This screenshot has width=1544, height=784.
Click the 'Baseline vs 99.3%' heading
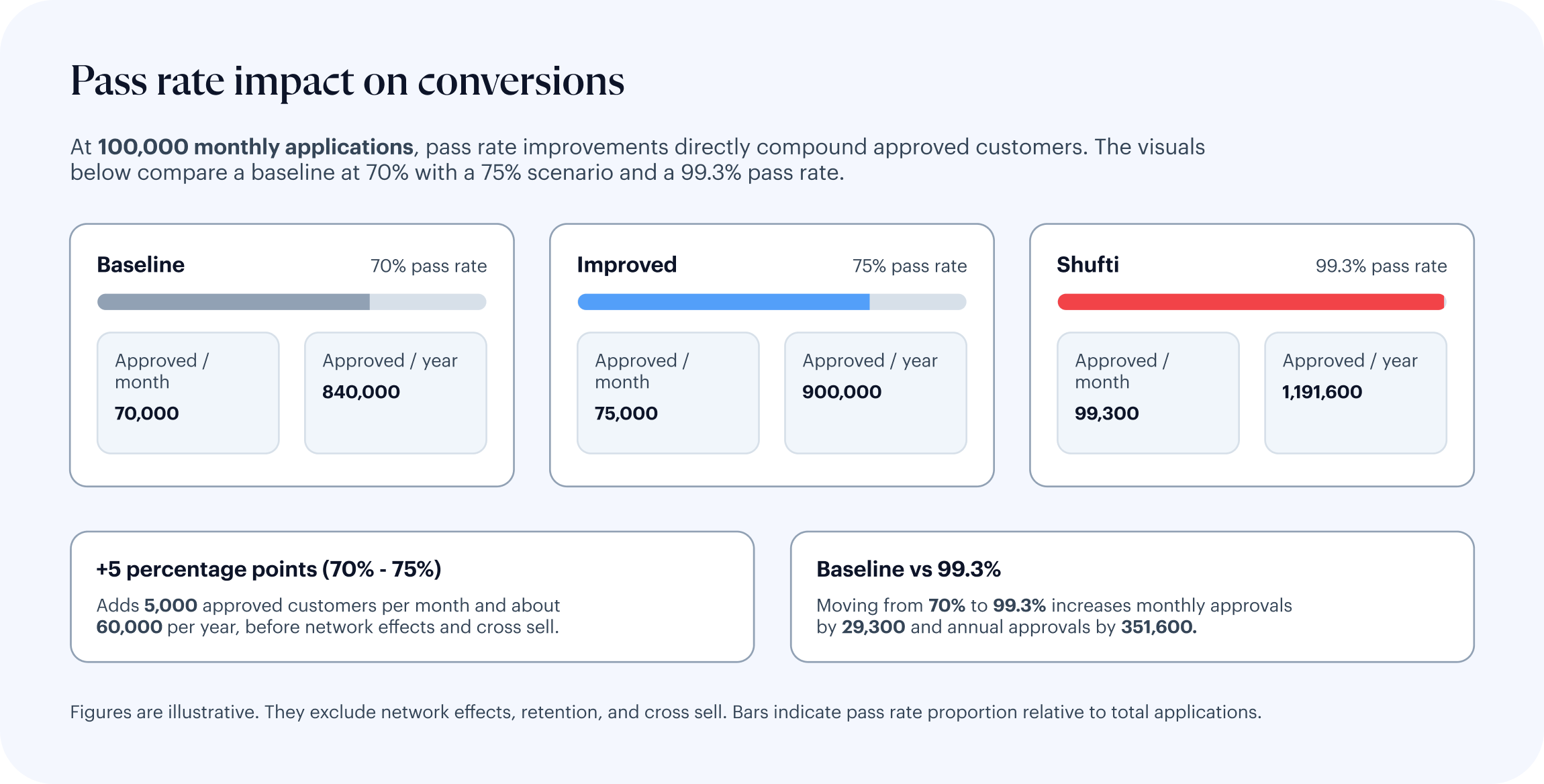coord(908,569)
